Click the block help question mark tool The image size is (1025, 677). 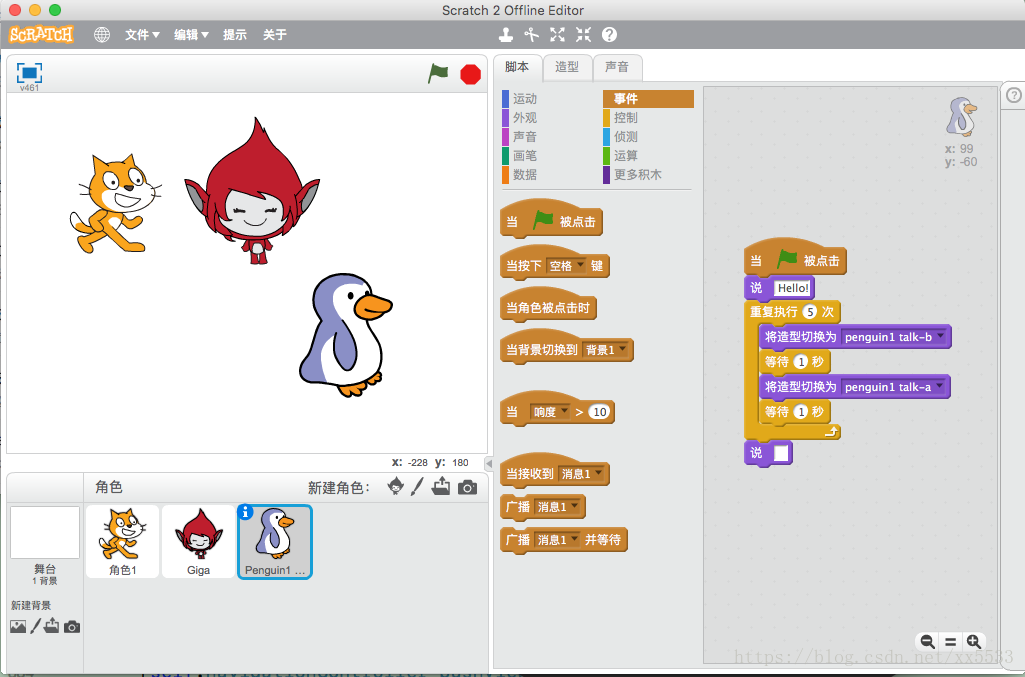tap(609, 35)
